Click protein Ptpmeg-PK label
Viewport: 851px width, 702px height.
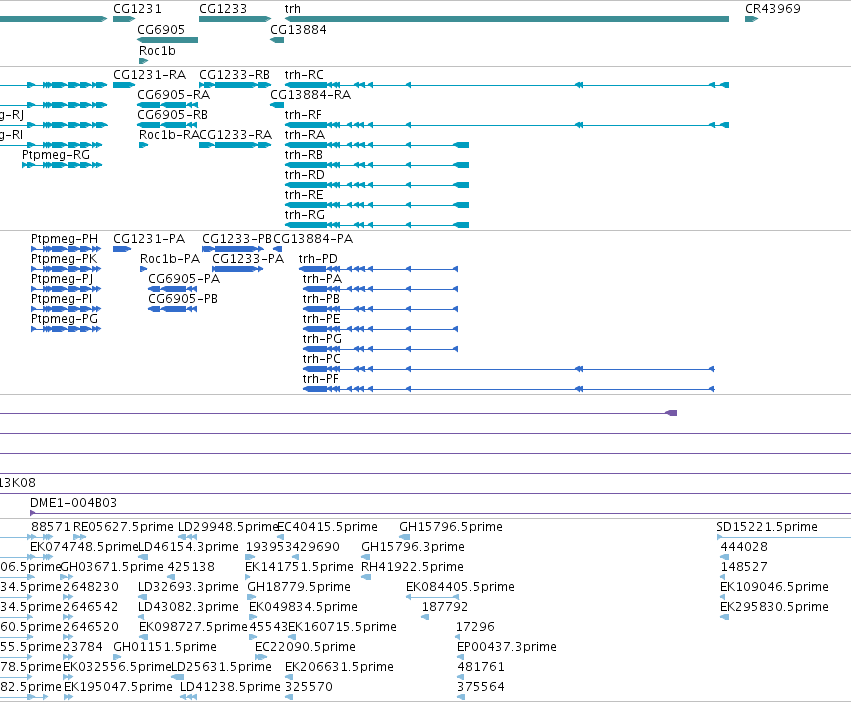point(64,259)
